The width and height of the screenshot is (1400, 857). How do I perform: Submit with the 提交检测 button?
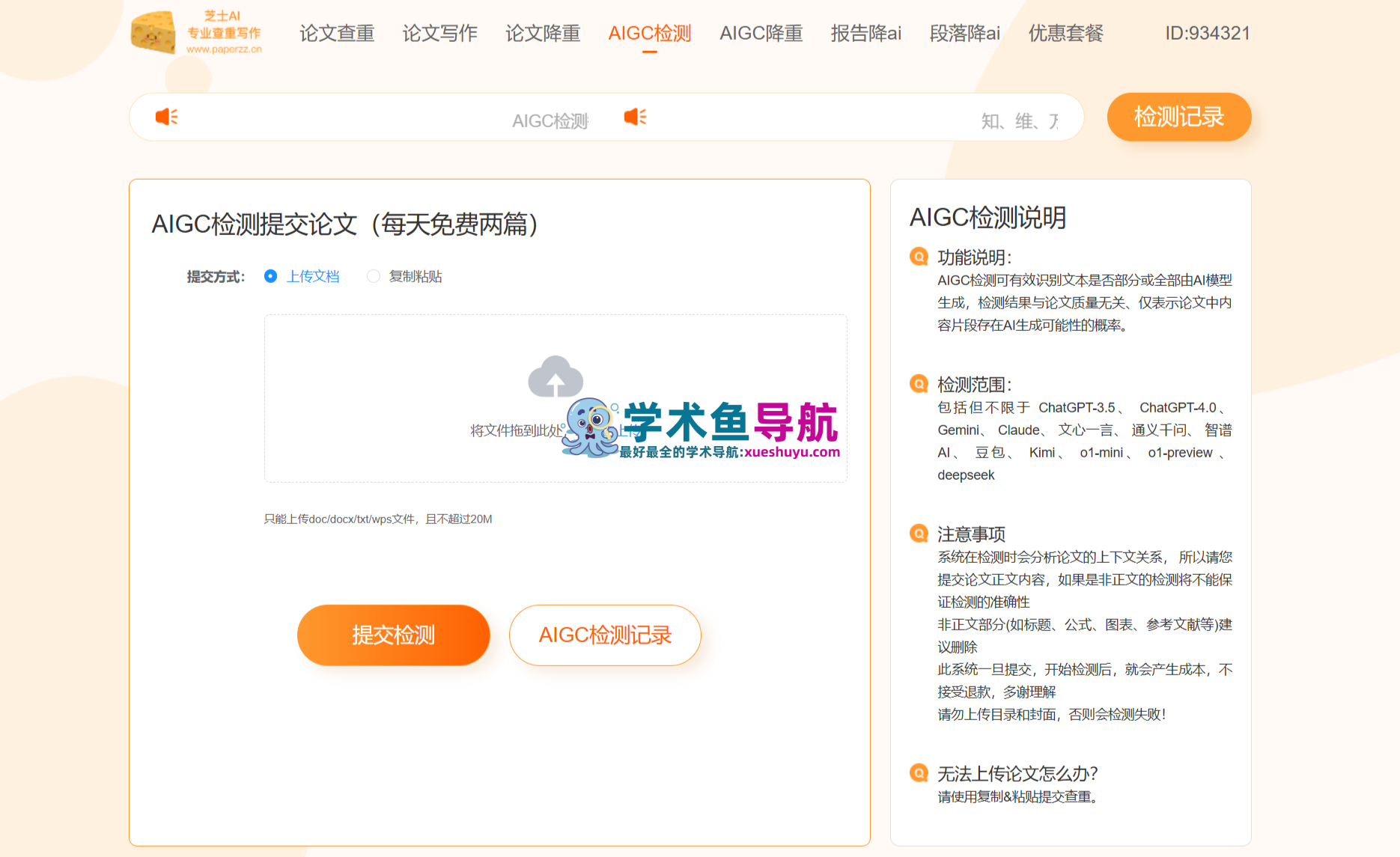(394, 635)
